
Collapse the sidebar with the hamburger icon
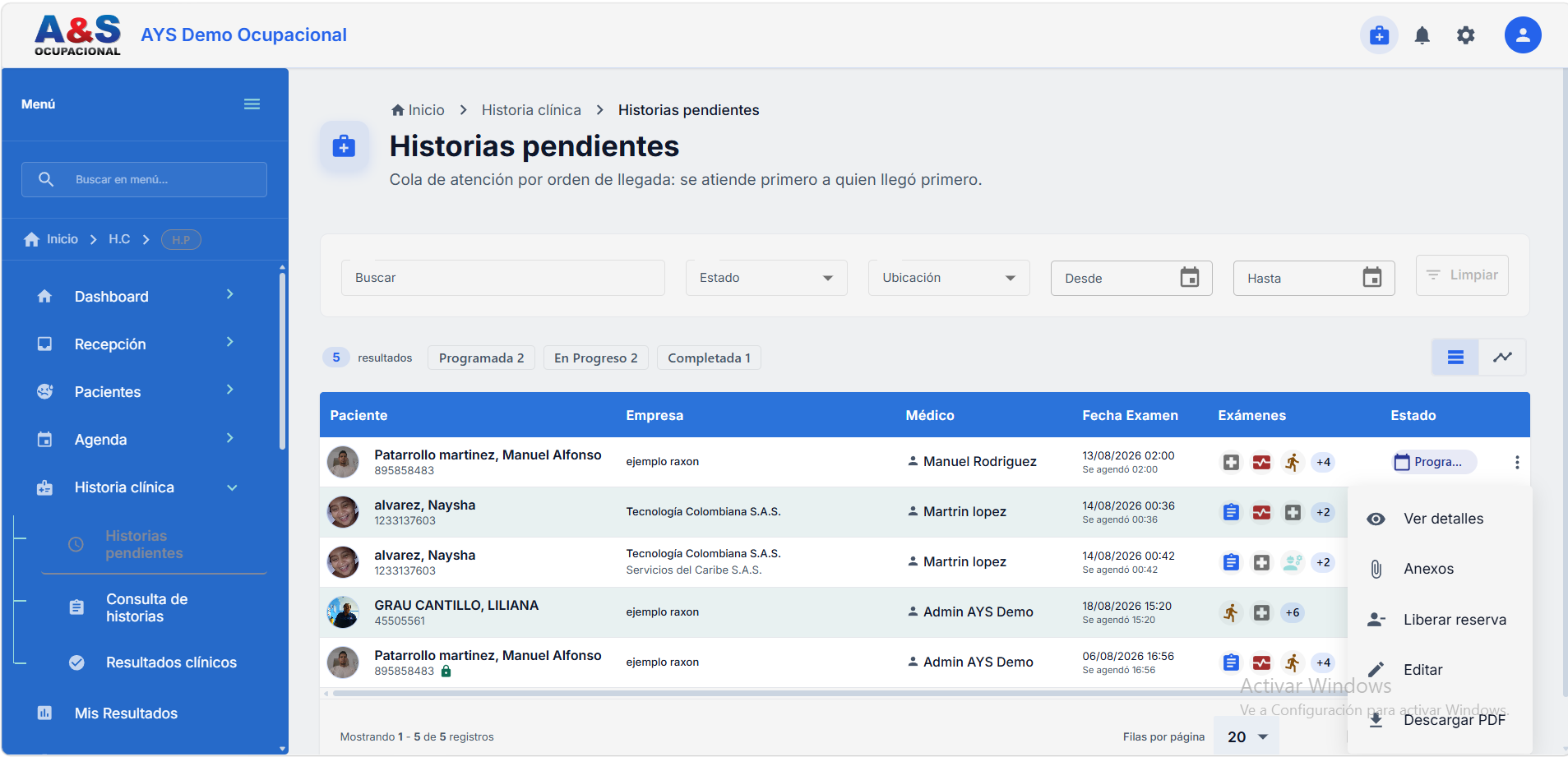click(252, 104)
